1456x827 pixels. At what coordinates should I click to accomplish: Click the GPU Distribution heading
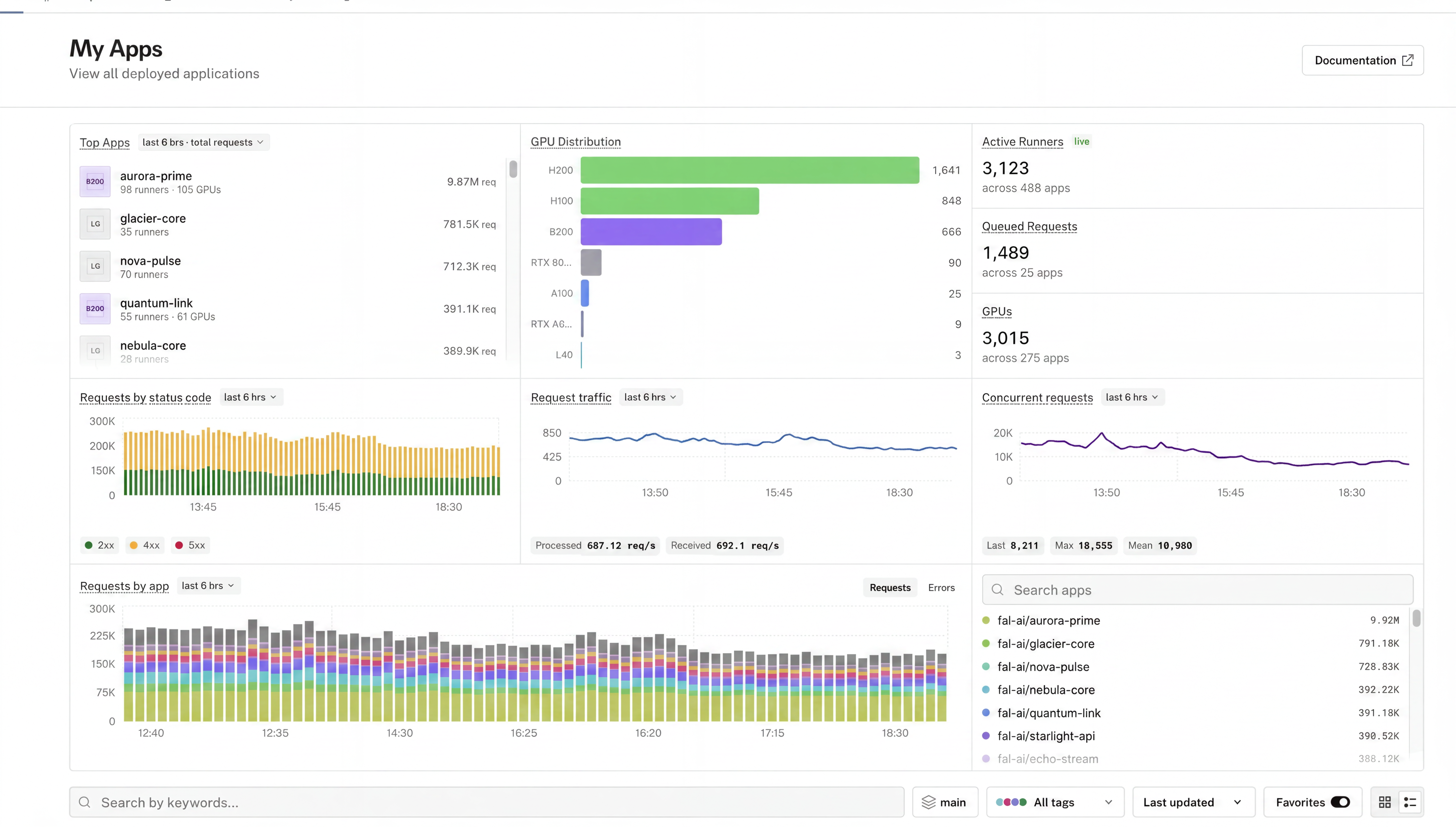click(576, 141)
